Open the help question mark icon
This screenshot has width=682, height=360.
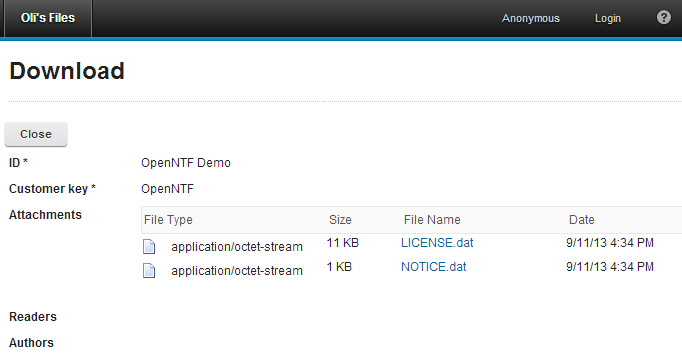point(664,17)
